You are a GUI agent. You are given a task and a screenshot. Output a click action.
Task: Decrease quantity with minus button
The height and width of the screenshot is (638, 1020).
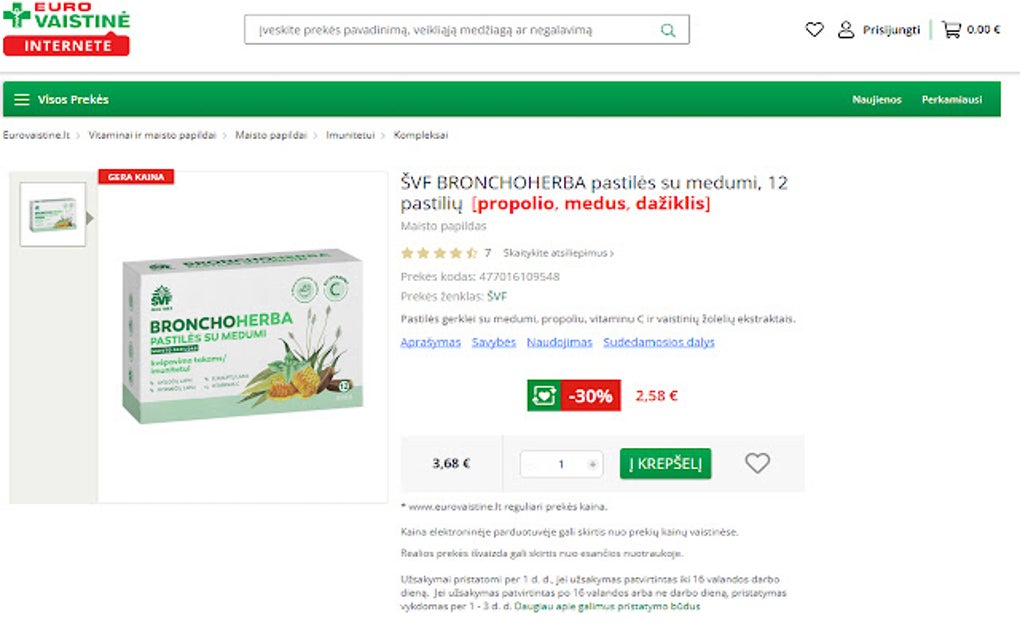click(532, 464)
